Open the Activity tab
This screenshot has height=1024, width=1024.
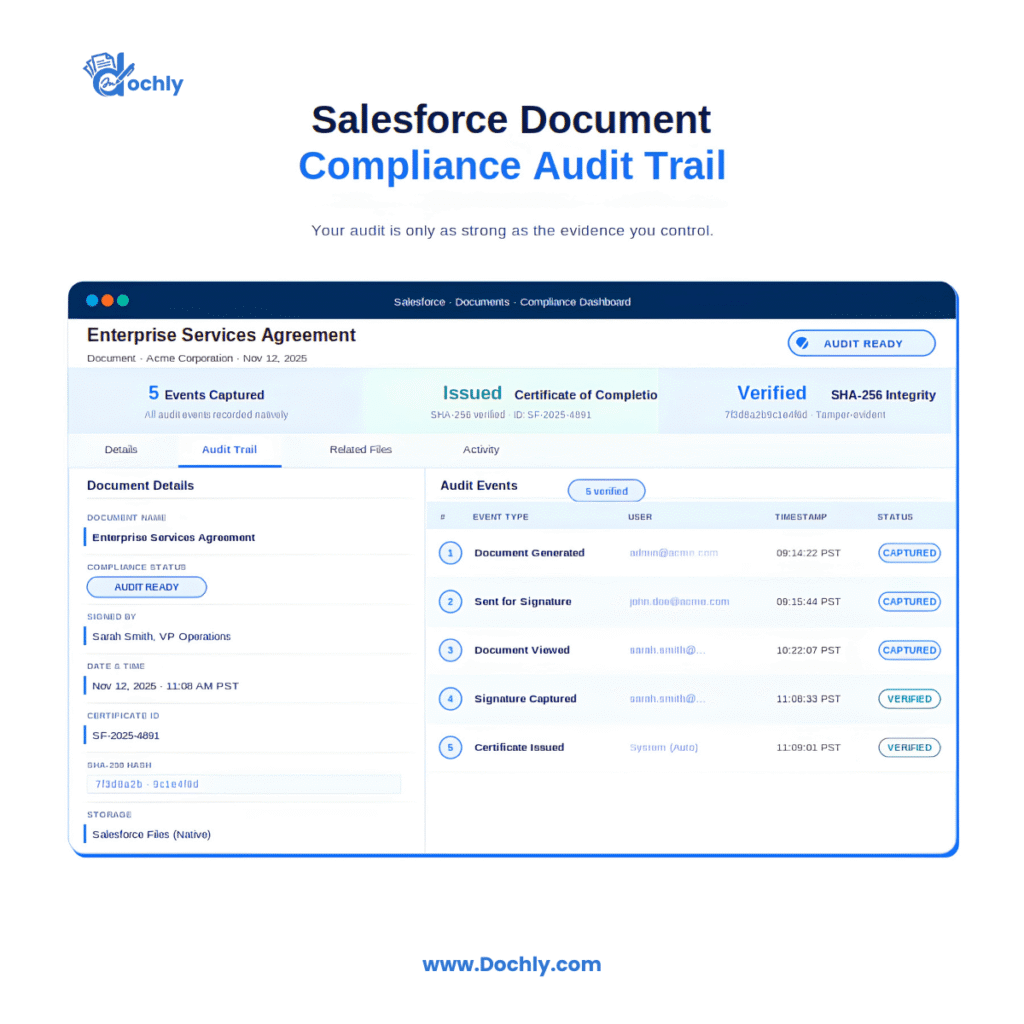coord(481,449)
